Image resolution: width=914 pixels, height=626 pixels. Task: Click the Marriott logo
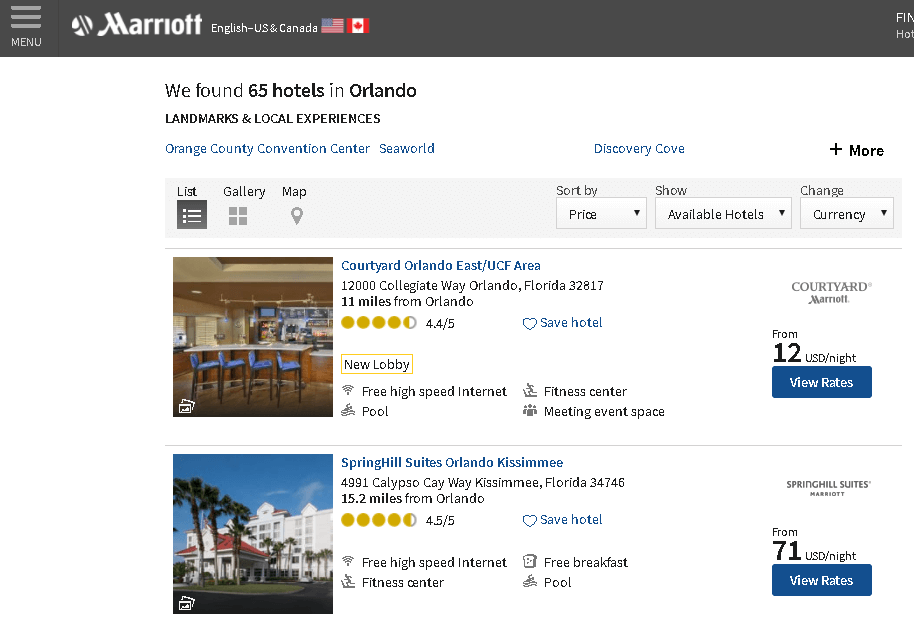point(137,25)
